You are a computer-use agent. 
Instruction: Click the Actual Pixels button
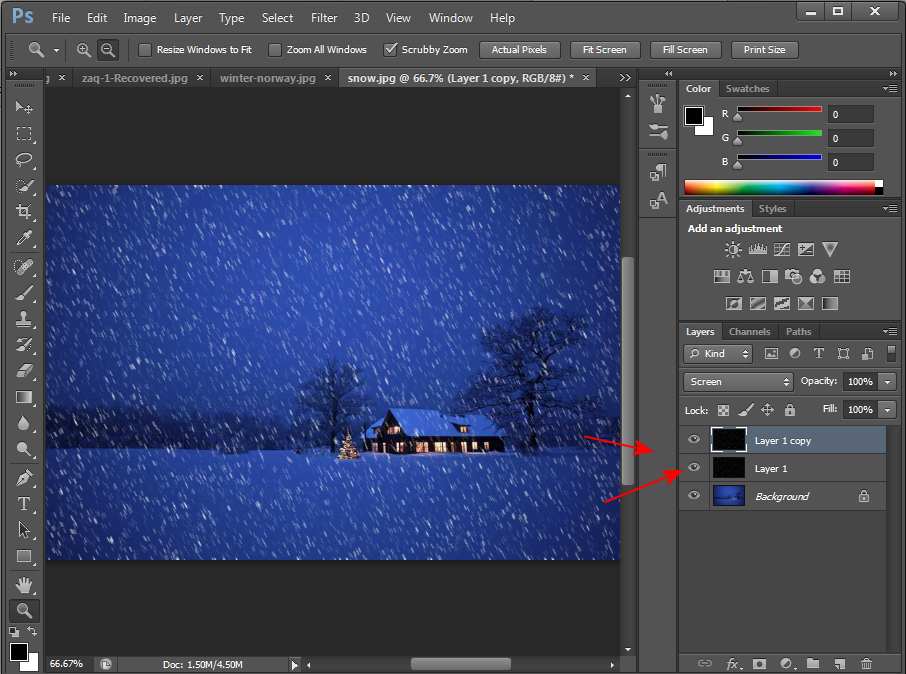[x=519, y=50]
